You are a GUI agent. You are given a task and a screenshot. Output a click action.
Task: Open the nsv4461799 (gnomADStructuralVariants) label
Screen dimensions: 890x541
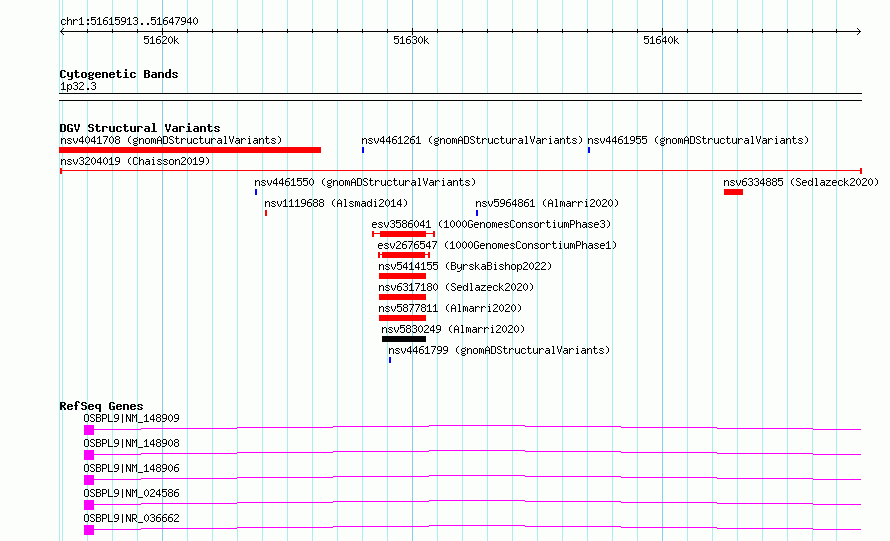[x=499, y=350]
